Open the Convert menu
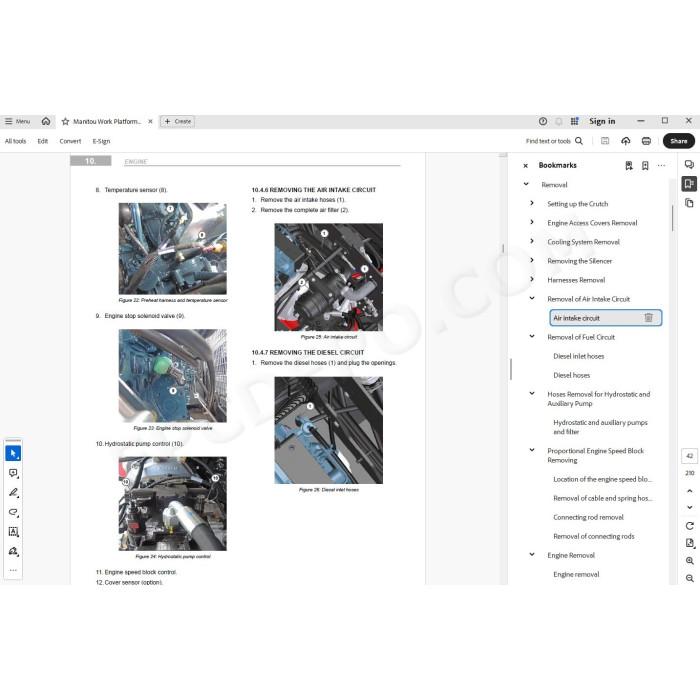The width and height of the screenshot is (700, 700). coord(70,141)
